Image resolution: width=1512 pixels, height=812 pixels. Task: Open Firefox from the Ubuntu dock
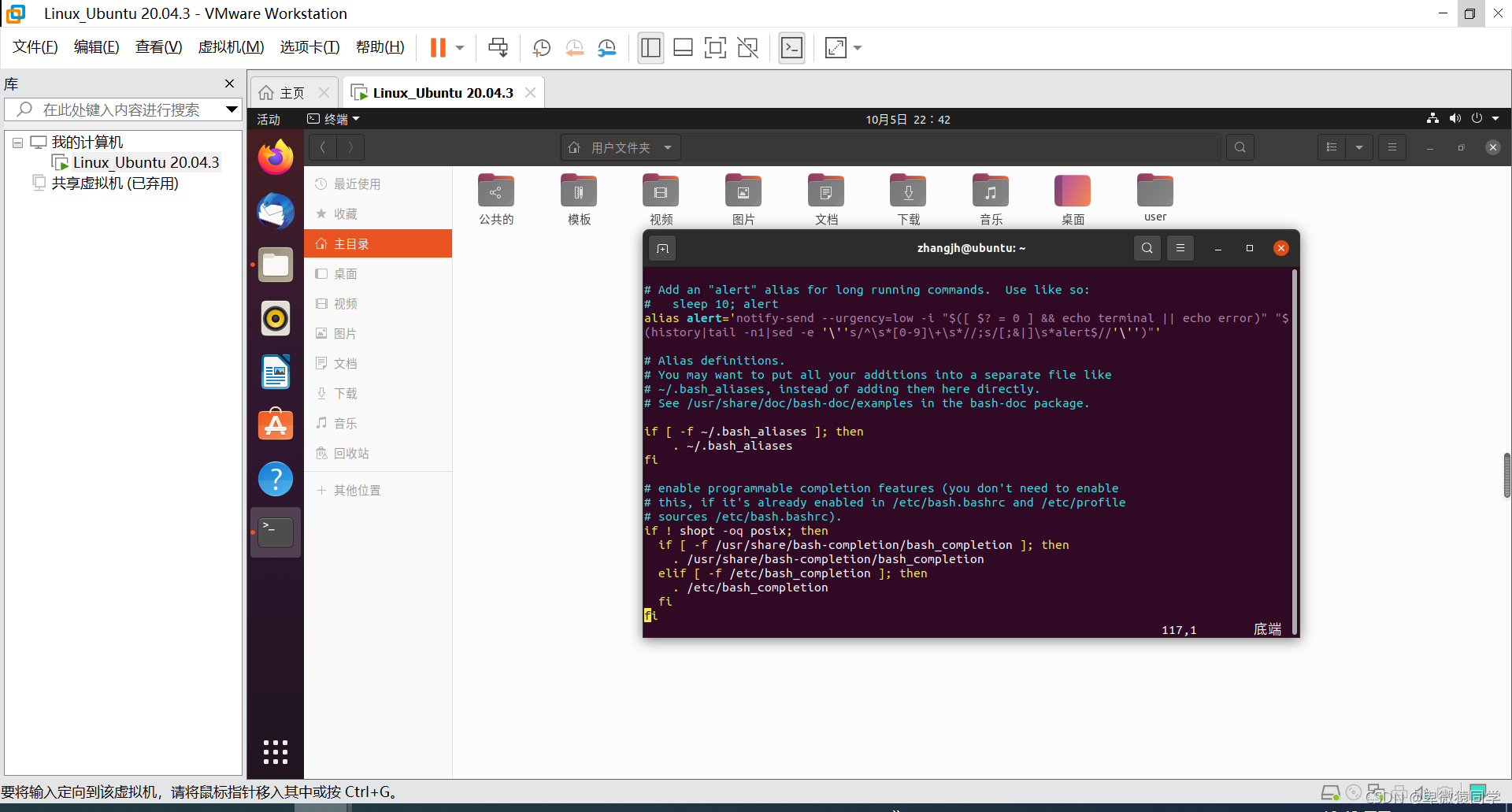(x=275, y=156)
